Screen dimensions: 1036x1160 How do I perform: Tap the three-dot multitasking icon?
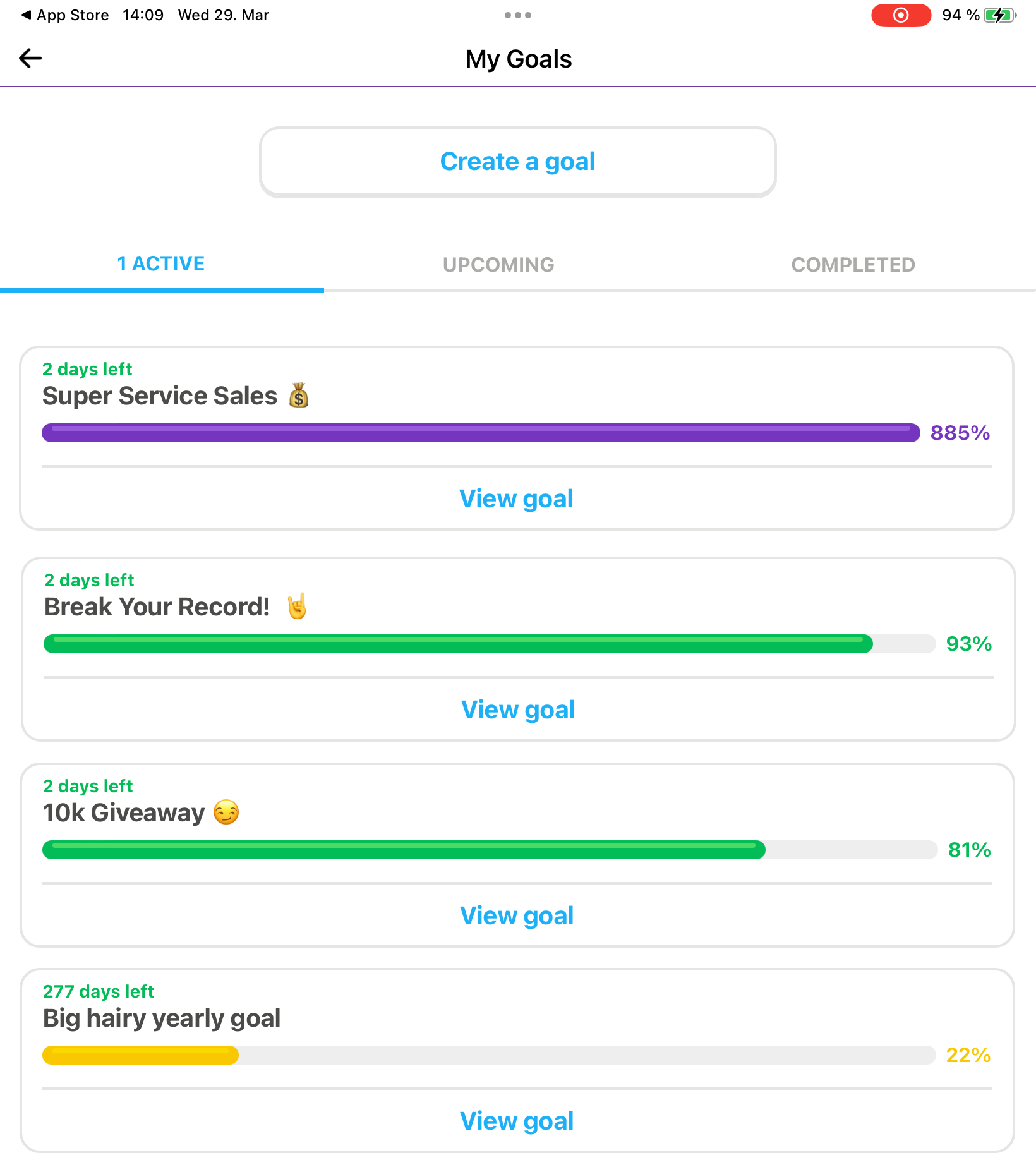(517, 15)
